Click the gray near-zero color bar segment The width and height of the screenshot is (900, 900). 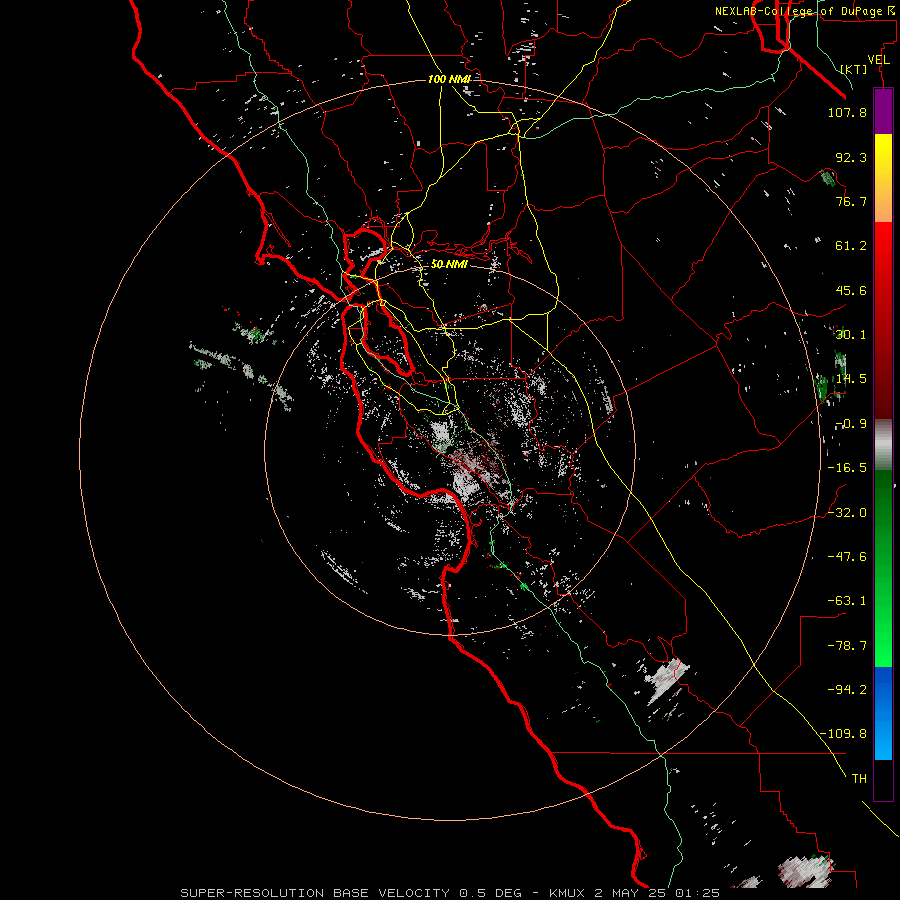point(883,445)
